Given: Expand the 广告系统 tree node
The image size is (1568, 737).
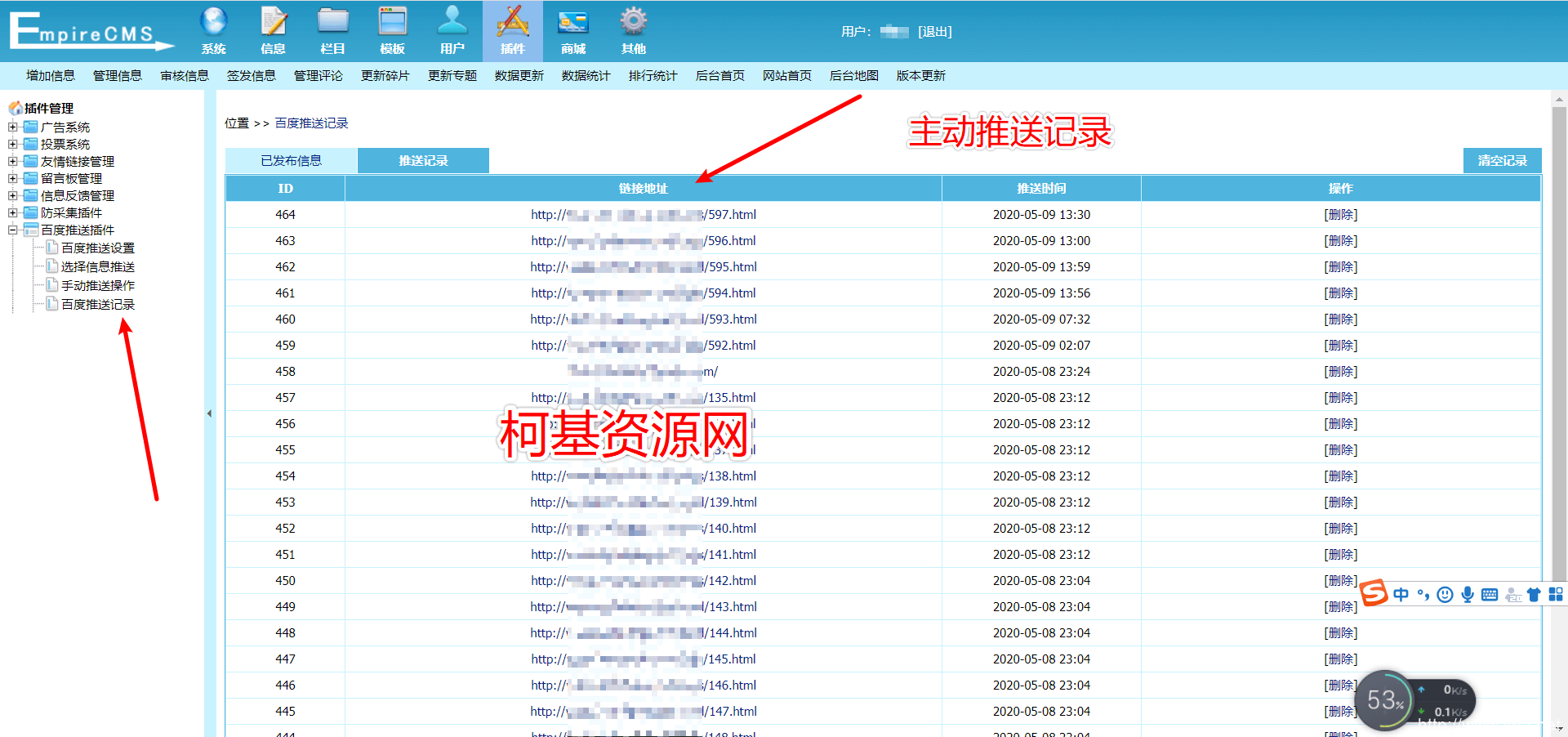Looking at the screenshot, I should coord(12,127).
